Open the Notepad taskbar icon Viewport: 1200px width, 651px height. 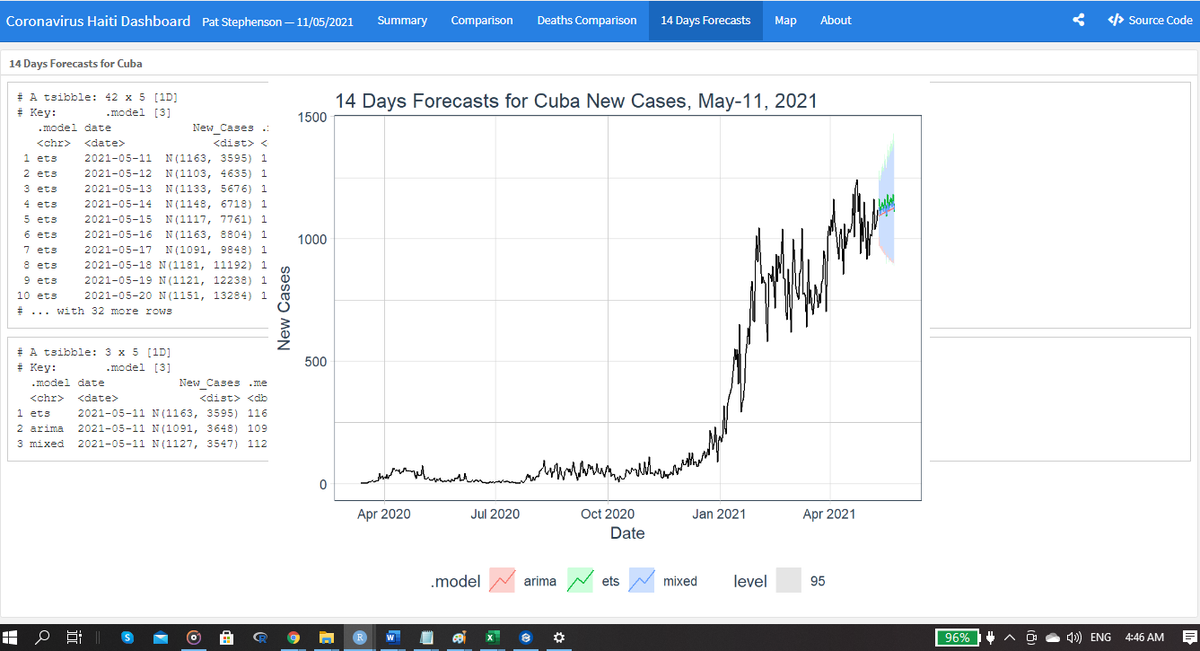pyautogui.click(x=426, y=637)
